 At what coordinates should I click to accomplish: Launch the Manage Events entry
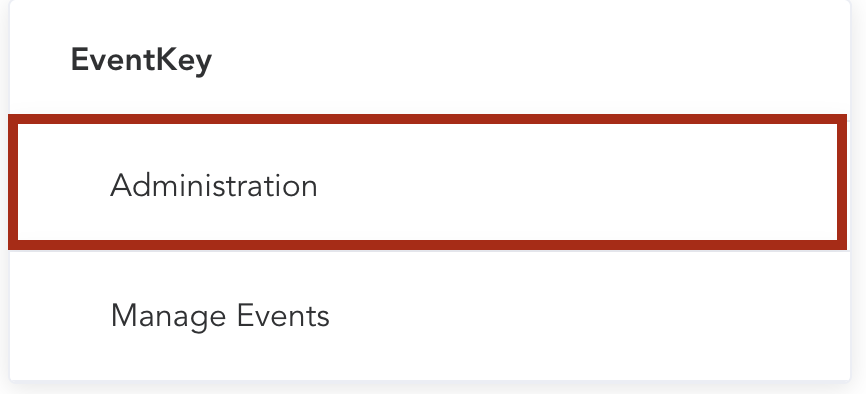coord(430,316)
